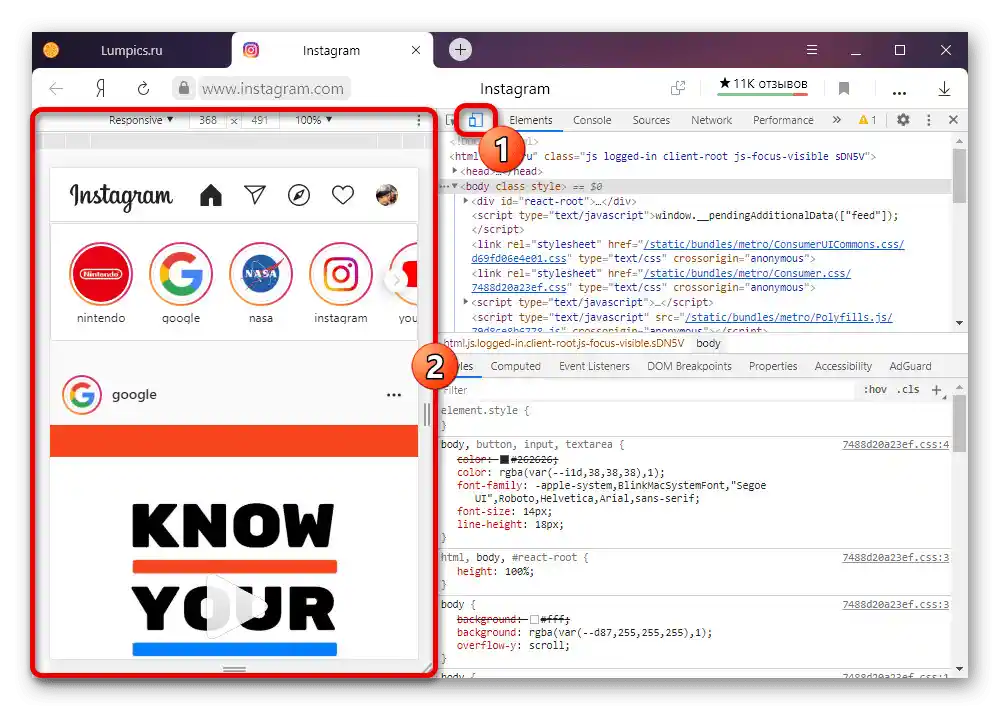Open DevTools more options kebab menu
The image size is (1000, 710).
pyautogui.click(x=929, y=120)
